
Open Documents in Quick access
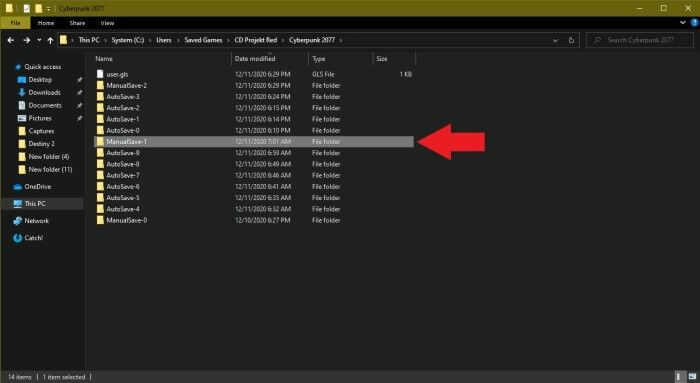[x=45, y=105]
